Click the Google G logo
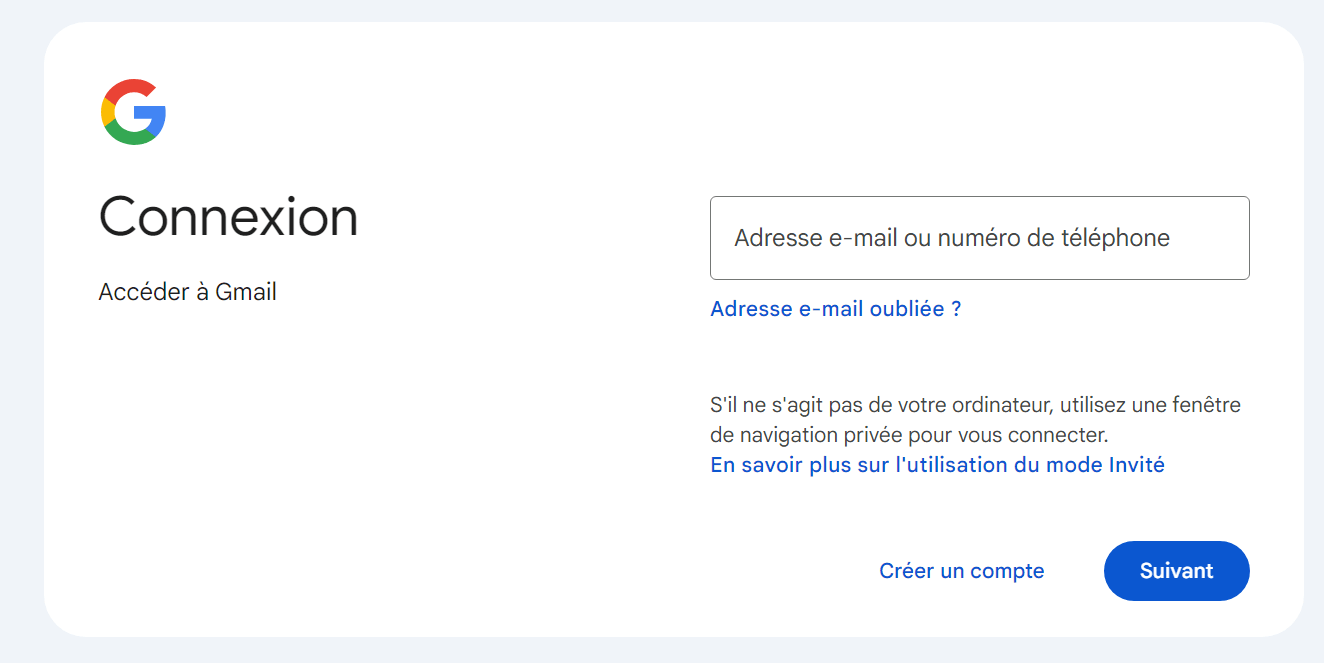1324x663 pixels. (133, 112)
